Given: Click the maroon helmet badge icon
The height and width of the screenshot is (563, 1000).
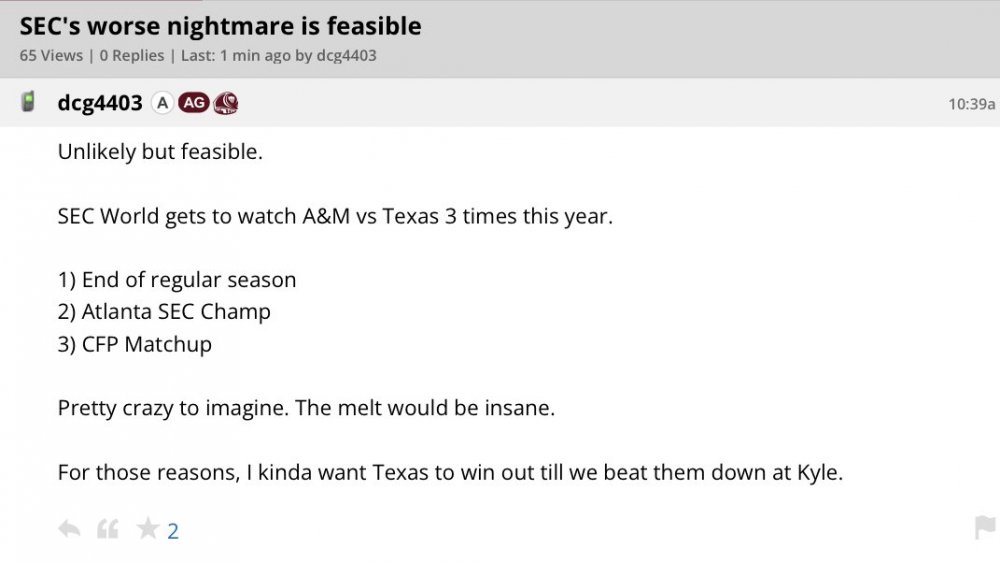Looking at the screenshot, I should coord(226,102).
